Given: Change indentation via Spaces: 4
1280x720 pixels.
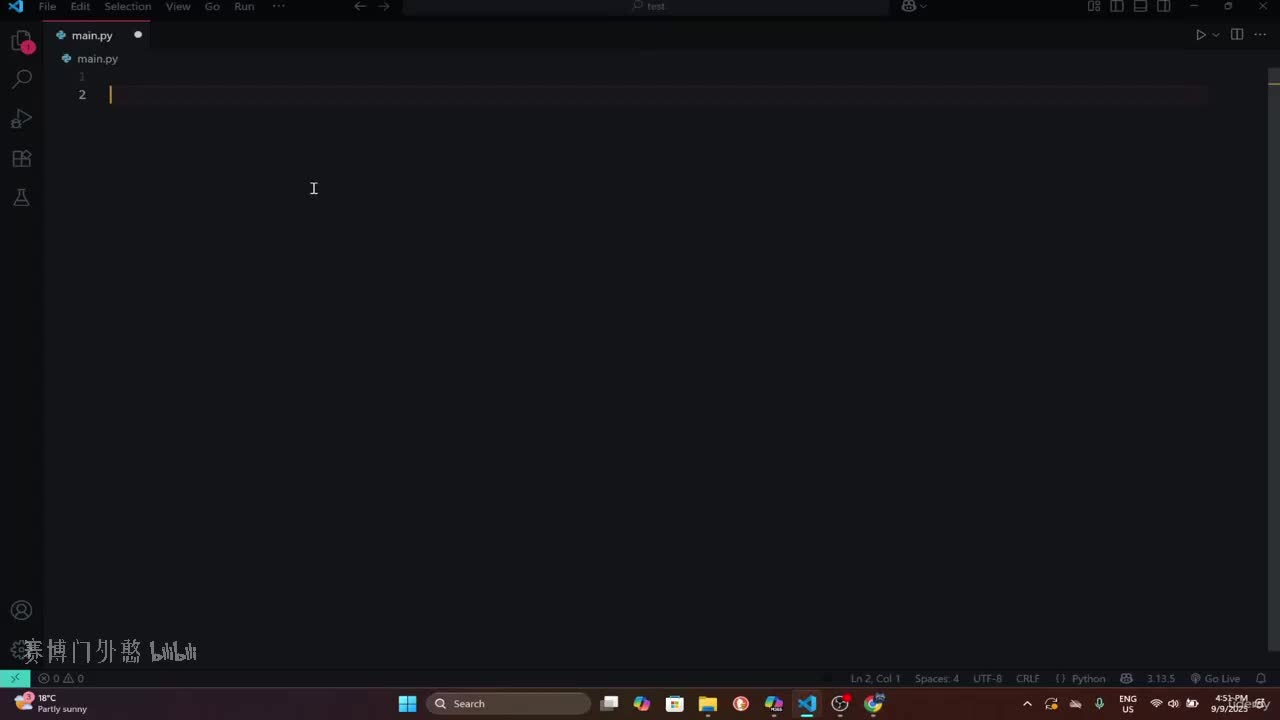Looking at the screenshot, I should click(937, 678).
